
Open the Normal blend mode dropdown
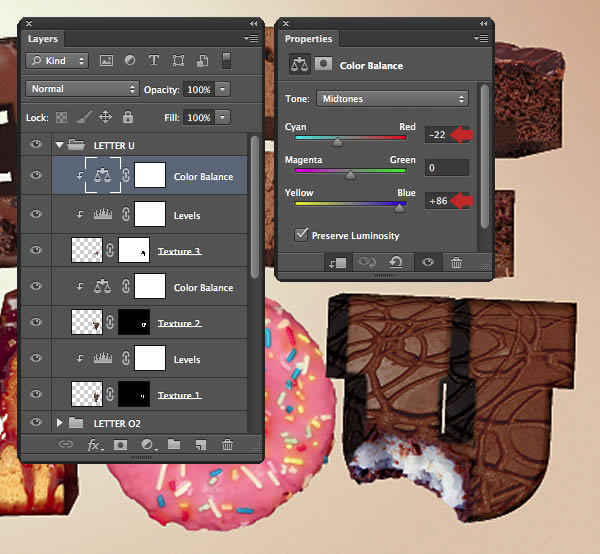pos(82,89)
